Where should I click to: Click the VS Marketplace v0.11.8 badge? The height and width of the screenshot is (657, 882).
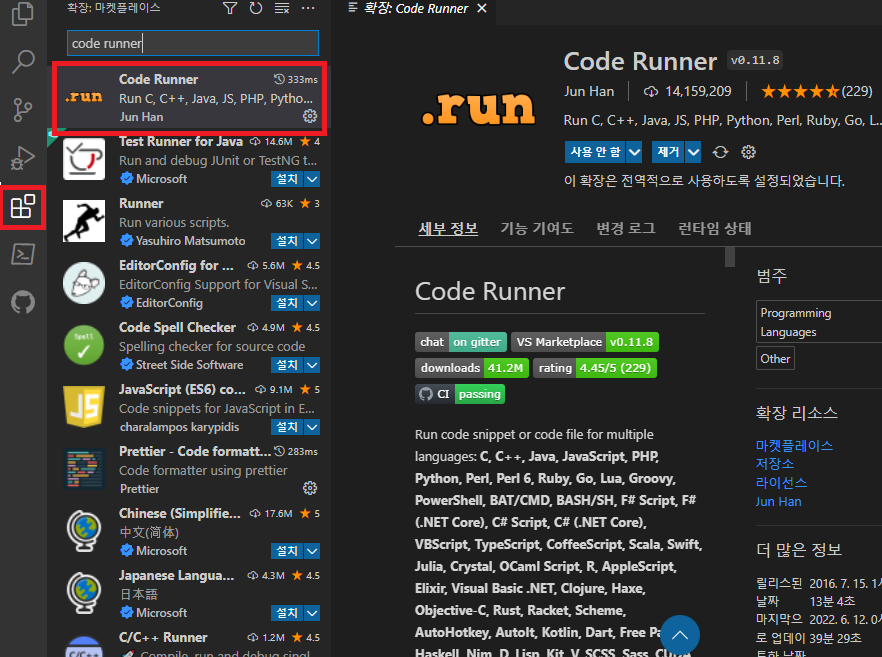click(584, 342)
